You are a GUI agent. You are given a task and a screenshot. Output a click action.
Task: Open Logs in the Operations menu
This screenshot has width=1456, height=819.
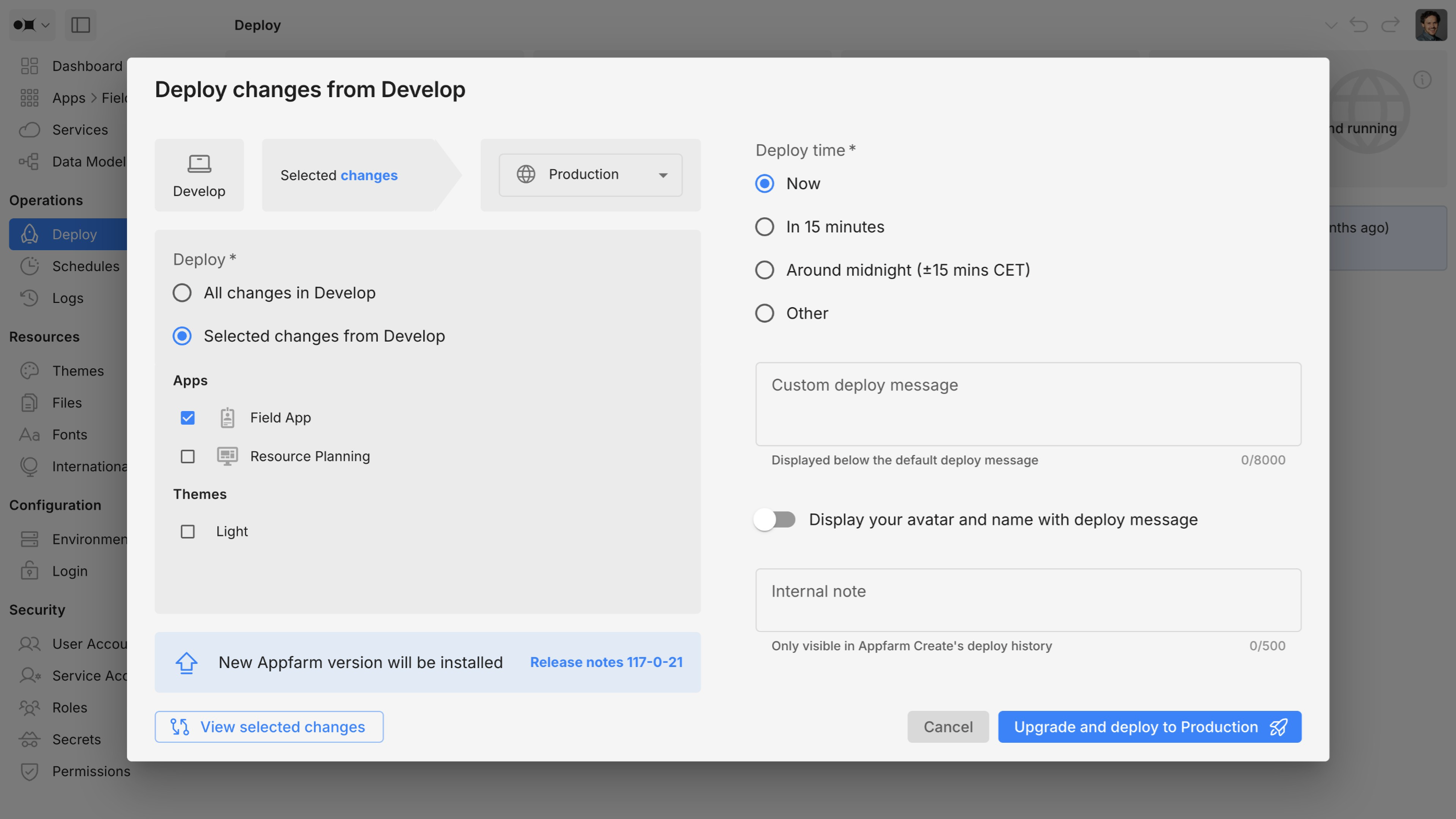pyautogui.click(x=68, y=298)
